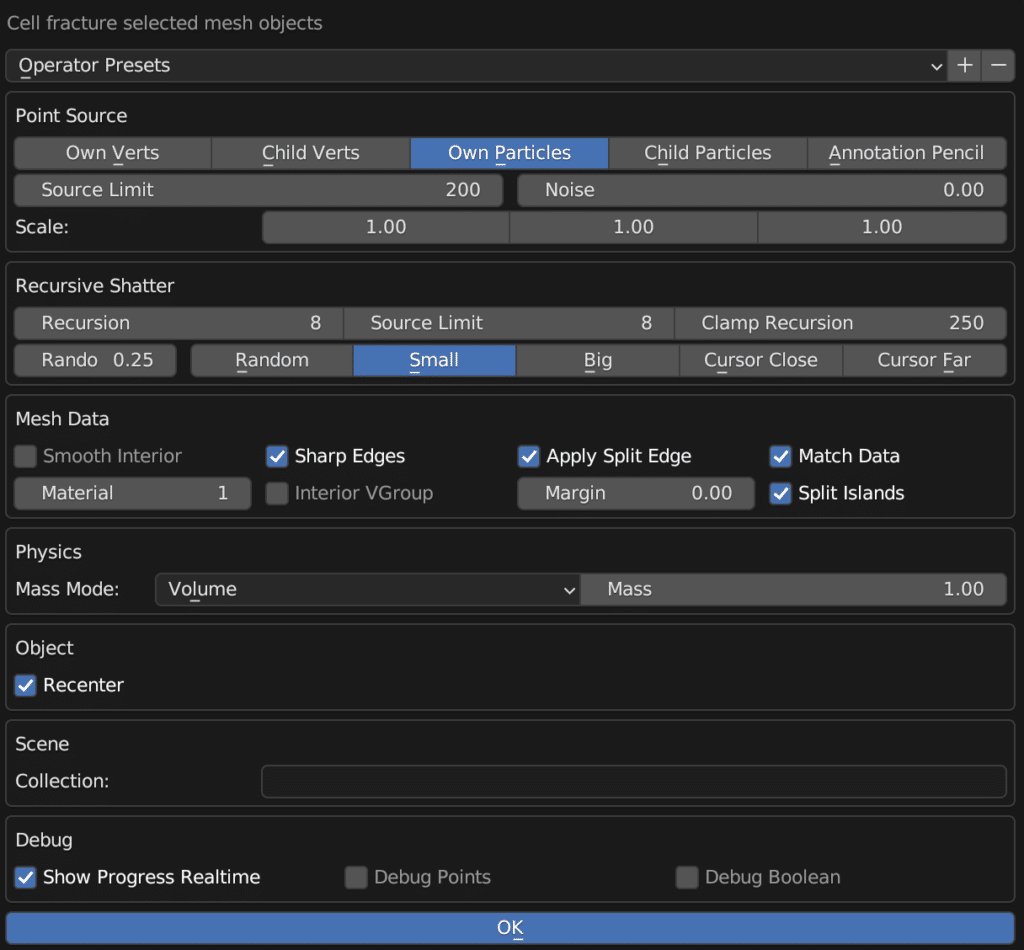Choose Cursor Close shatter option

(760, 360)
